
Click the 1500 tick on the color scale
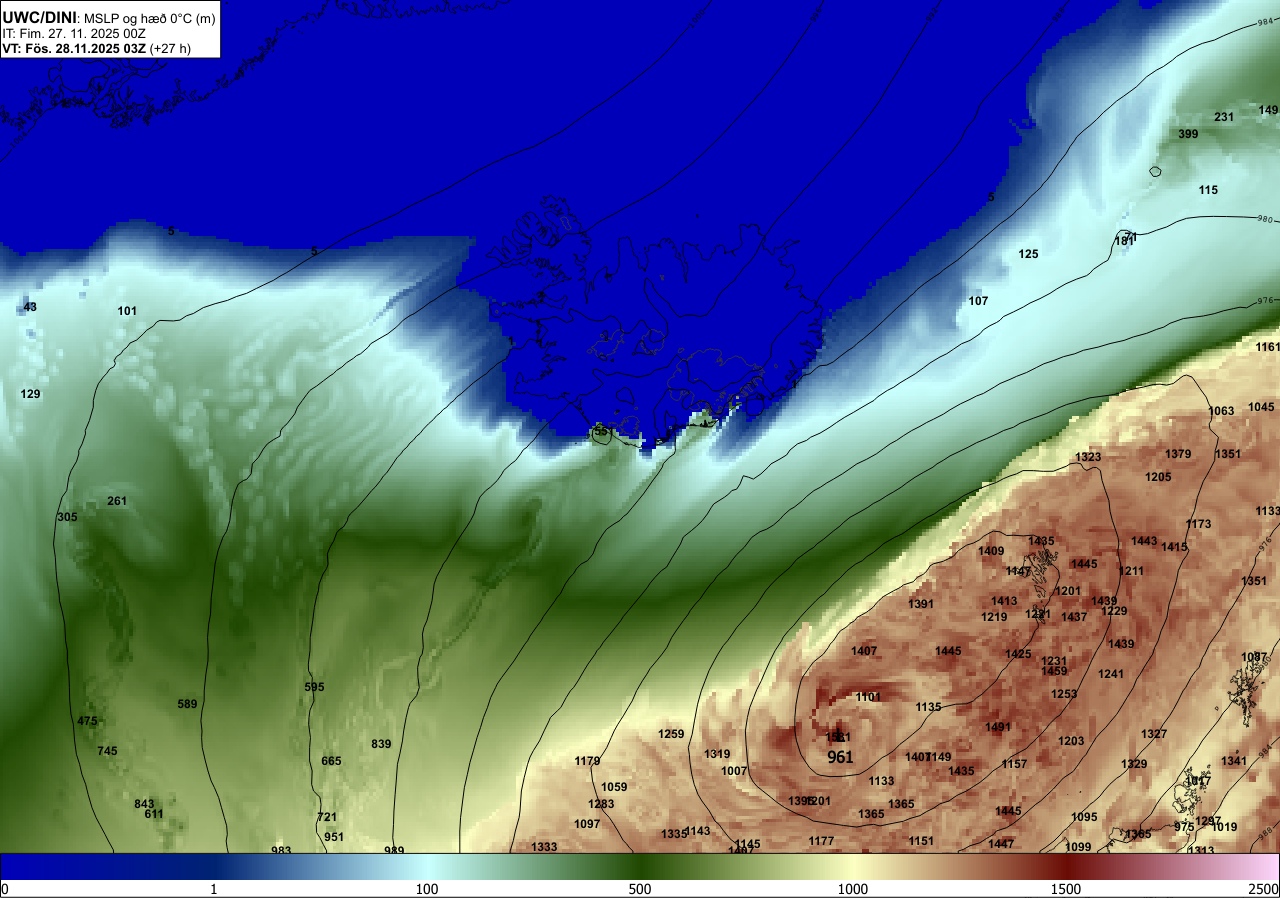pos(1066,889)
